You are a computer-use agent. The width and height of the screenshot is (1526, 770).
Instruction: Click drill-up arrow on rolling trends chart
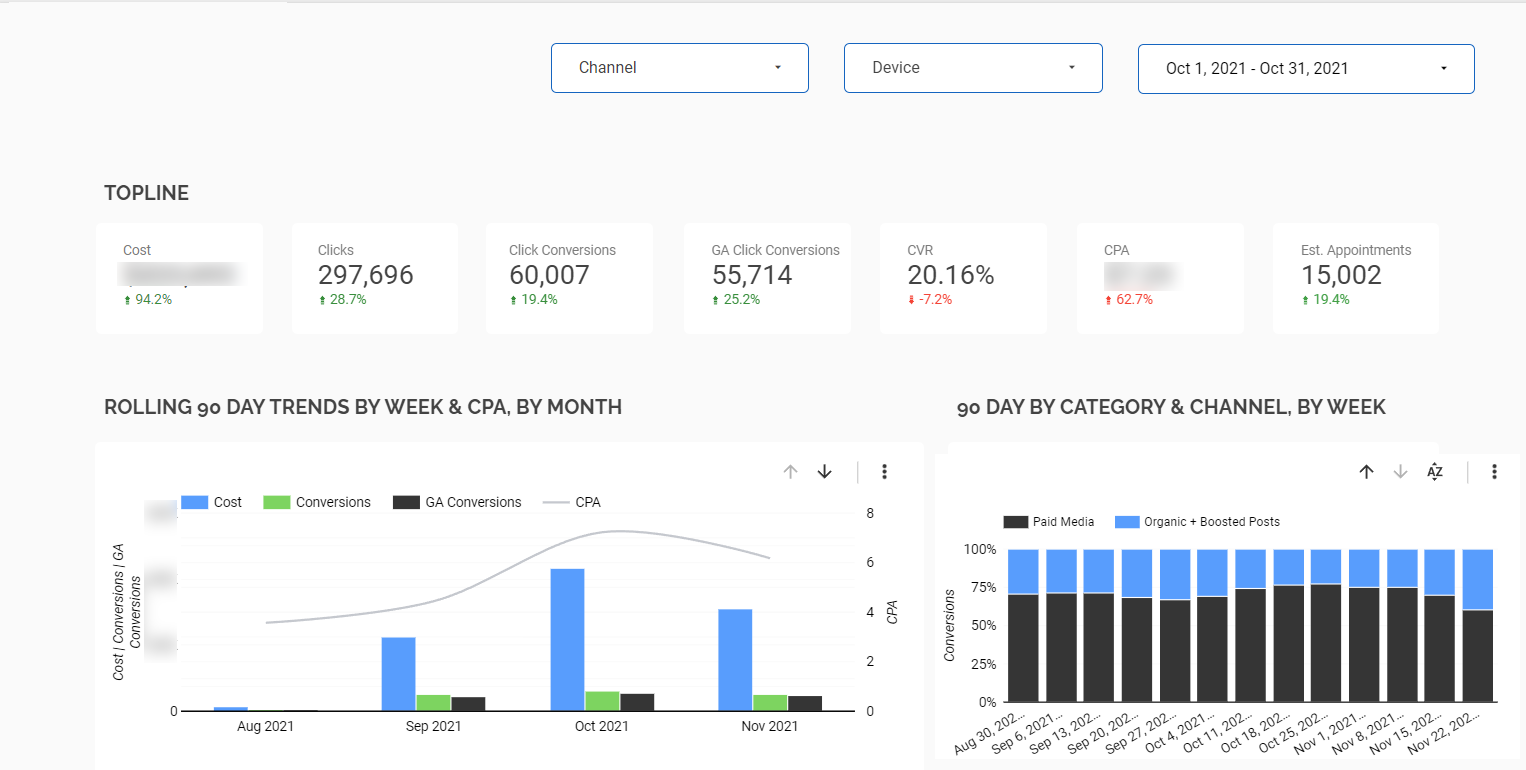[790, 472]
